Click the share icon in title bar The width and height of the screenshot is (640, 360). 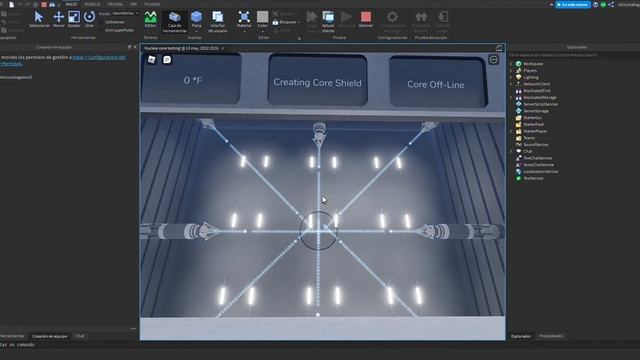pyautogui.click(x=611, y=4)
